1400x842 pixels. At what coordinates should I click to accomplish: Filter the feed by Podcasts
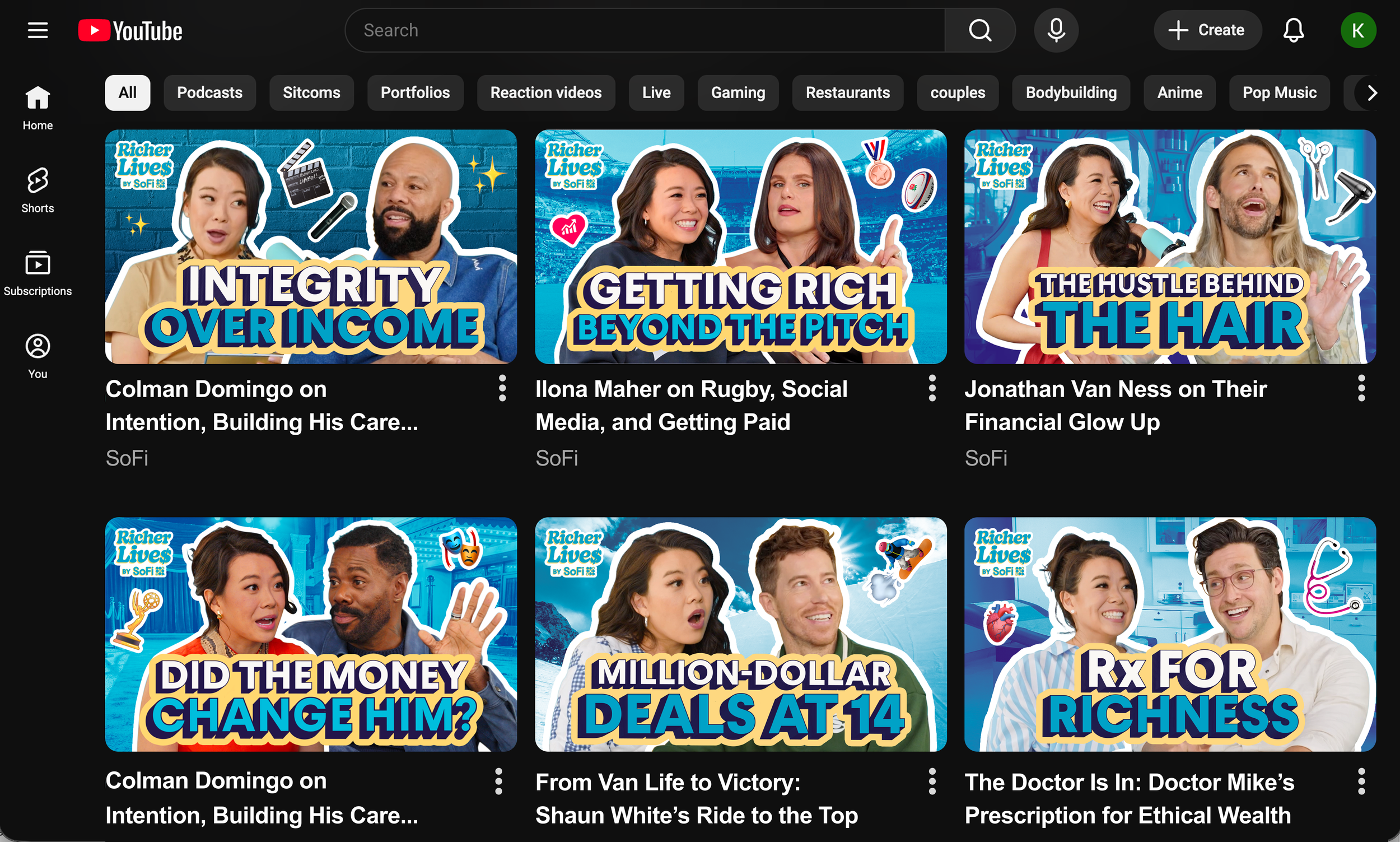210,92
